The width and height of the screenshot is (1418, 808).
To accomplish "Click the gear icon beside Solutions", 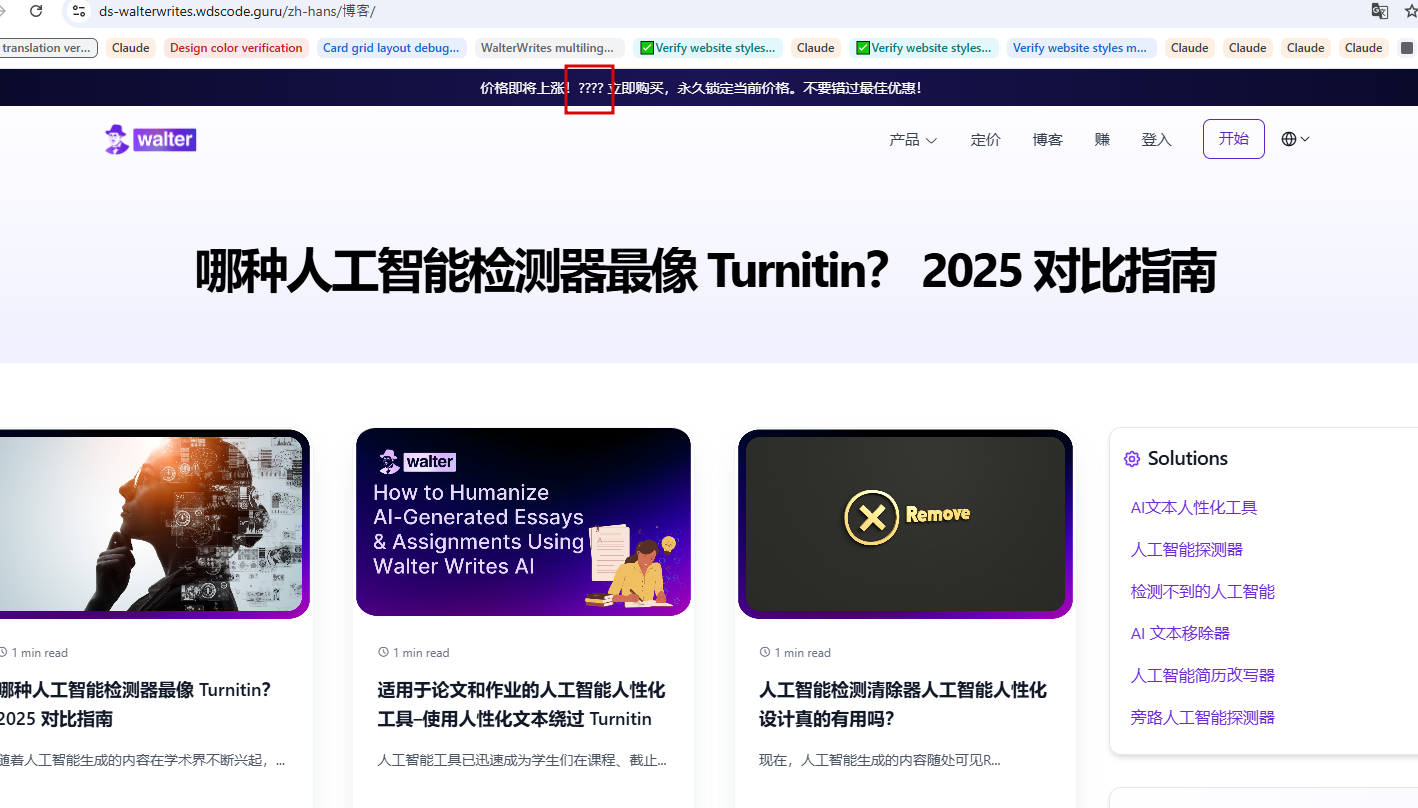I will click(x=1132, y=459).
